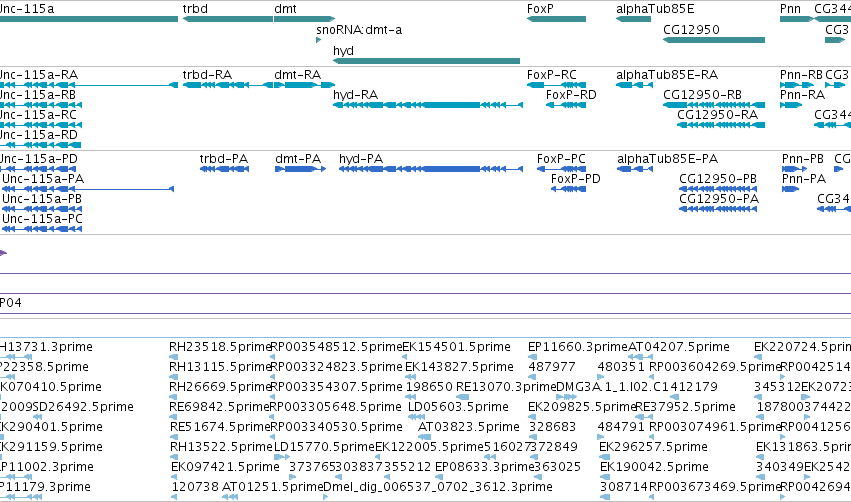851x502 pixels.
Task: Click the Pnn-PB protein label
Action: (803, 159)
